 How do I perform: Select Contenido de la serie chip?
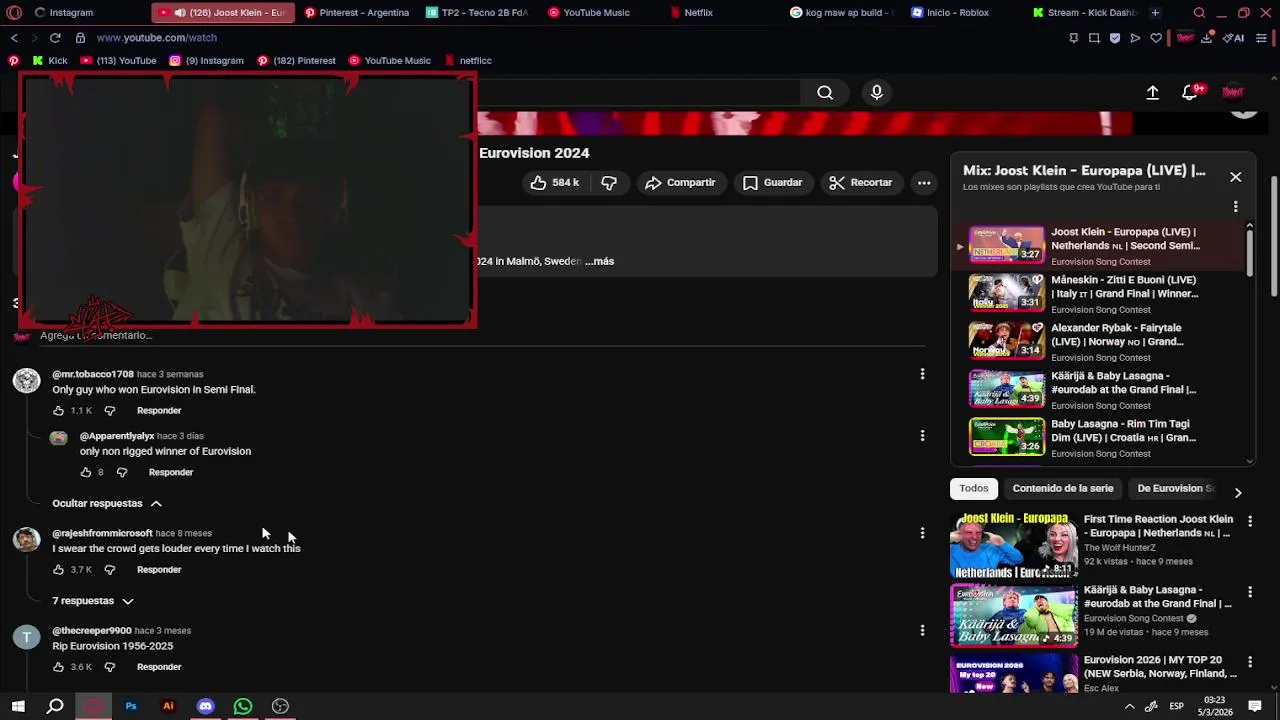(1062, 488)
